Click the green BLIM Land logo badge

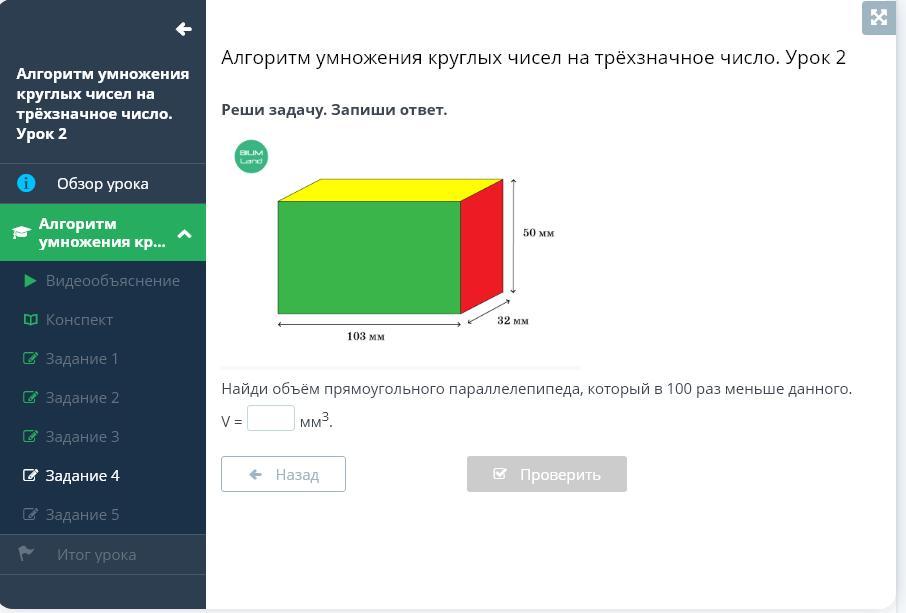click(251, 156)
